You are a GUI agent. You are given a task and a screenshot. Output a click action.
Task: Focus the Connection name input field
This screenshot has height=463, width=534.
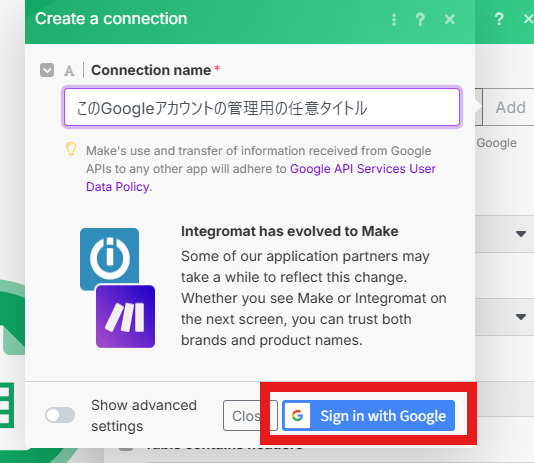tap(262, 107)
